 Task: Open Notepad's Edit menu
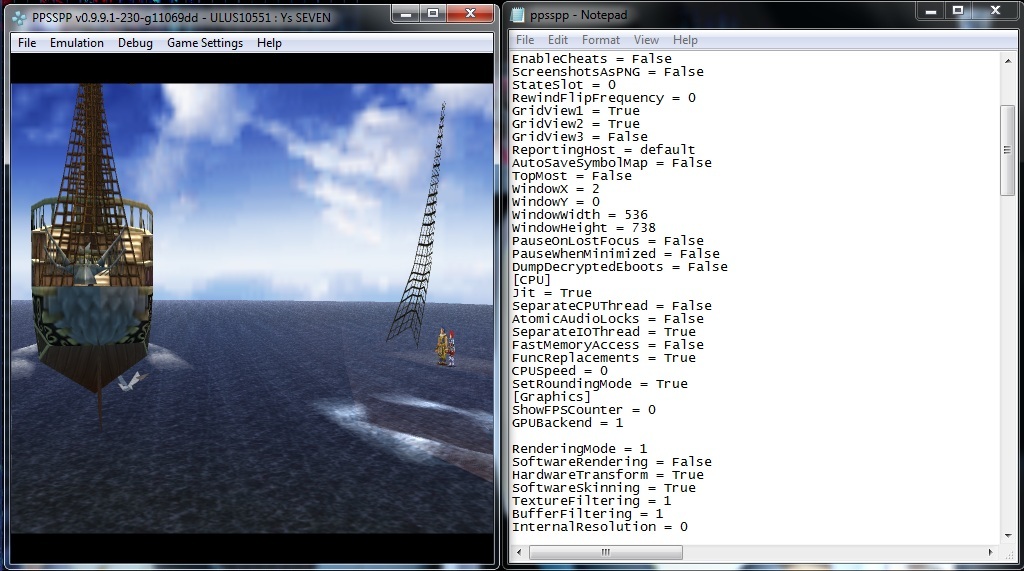pyautogui.click(x=558, y=40)
